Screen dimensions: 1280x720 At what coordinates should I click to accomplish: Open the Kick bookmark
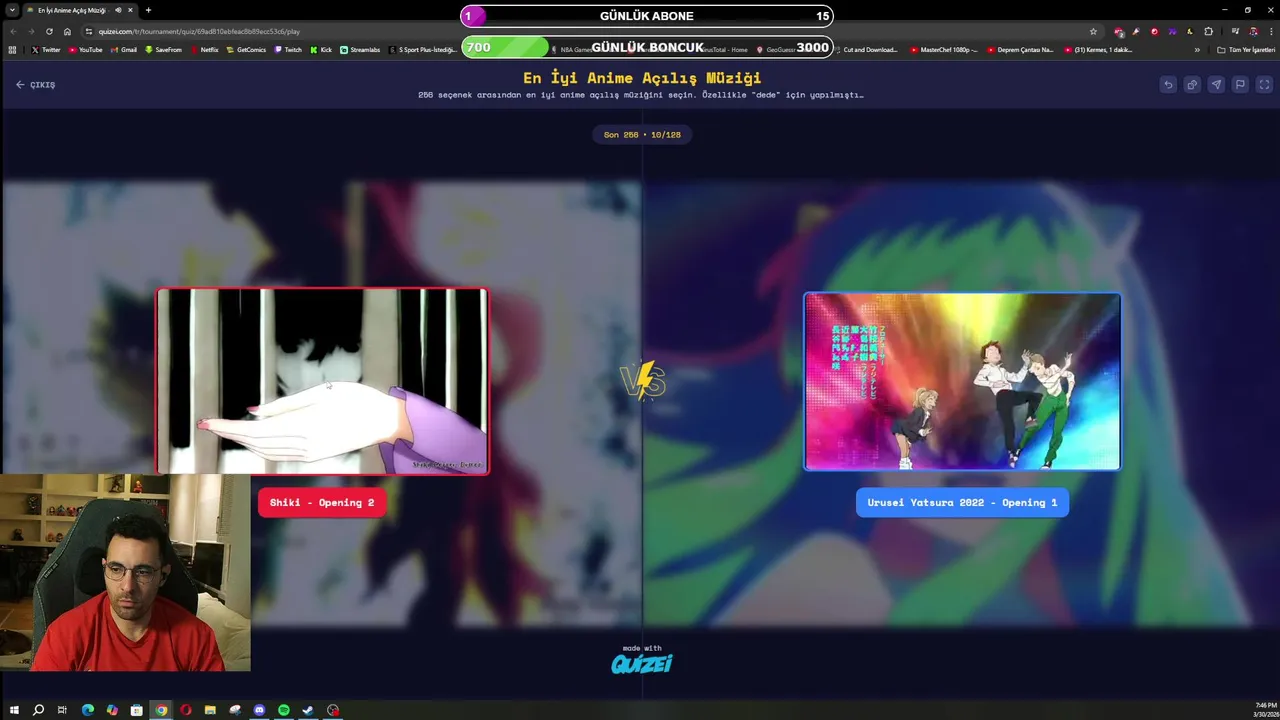(321, 49)
